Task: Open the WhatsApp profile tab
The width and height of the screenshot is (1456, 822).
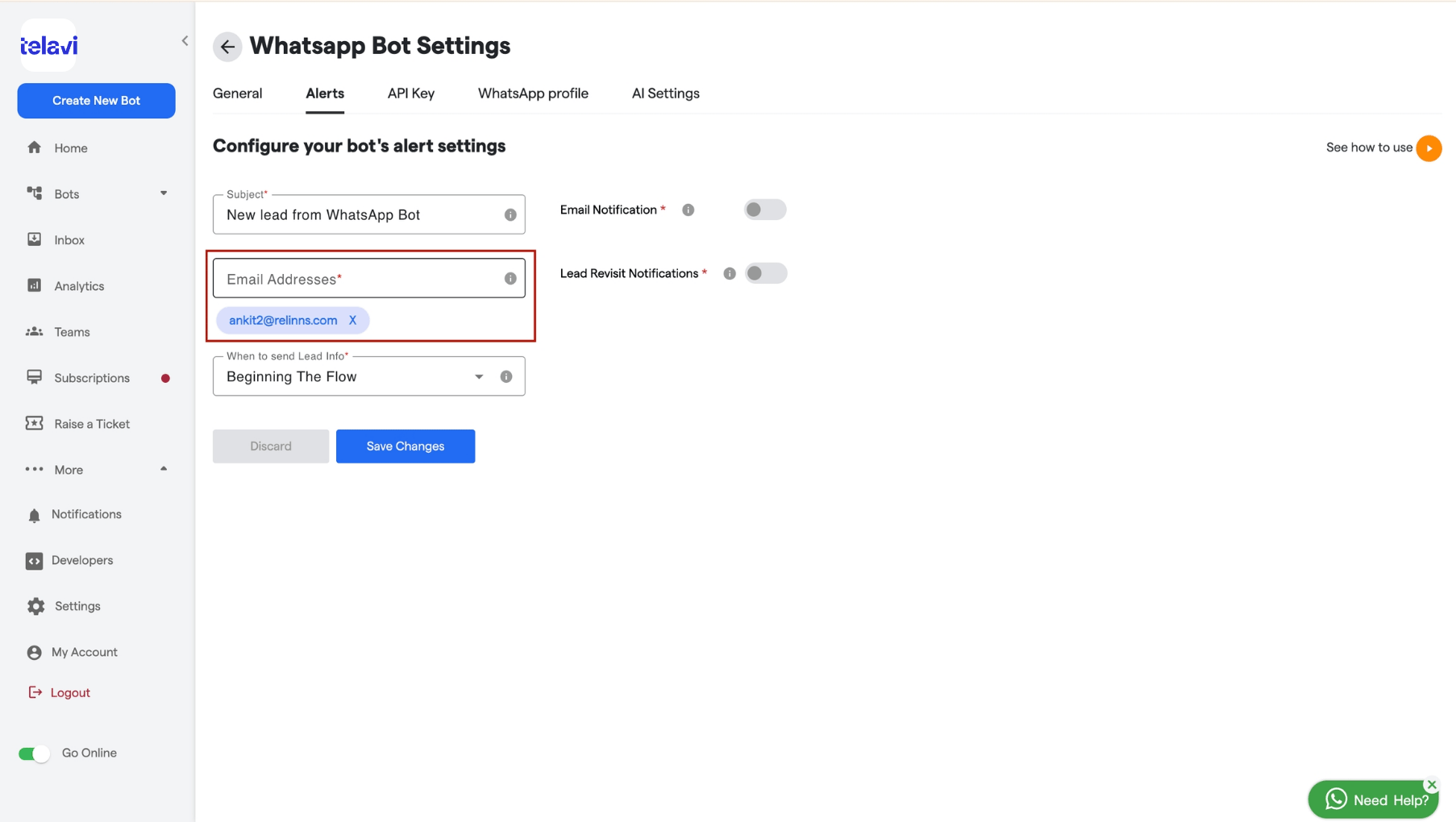Action: (x=533, y=93)
